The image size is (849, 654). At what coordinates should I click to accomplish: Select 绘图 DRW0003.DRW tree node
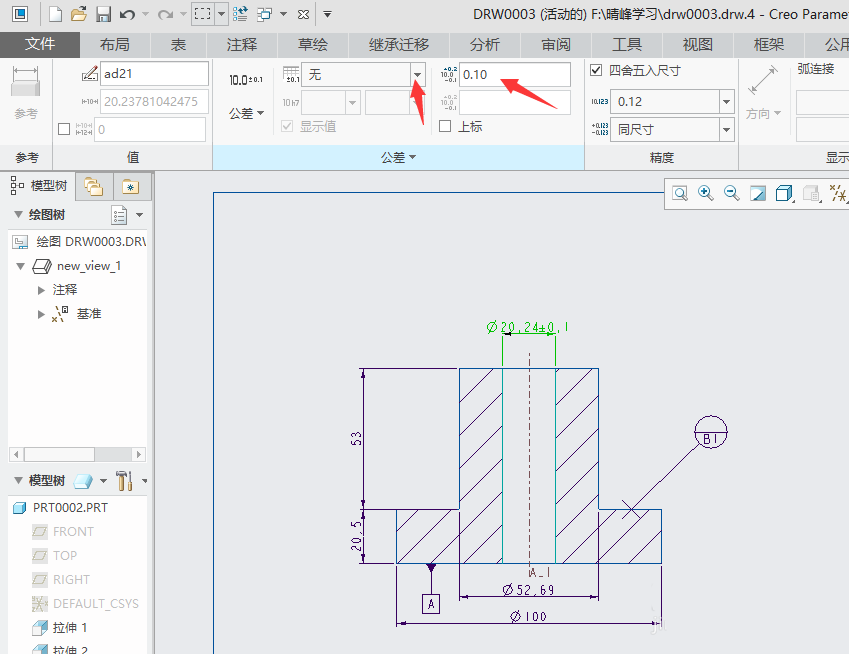(80, 241)
